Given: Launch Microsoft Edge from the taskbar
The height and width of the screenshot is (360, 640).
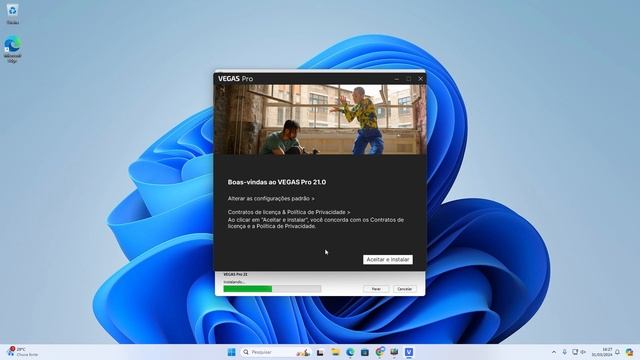Looking at the screenshot, I should point(350,352).
